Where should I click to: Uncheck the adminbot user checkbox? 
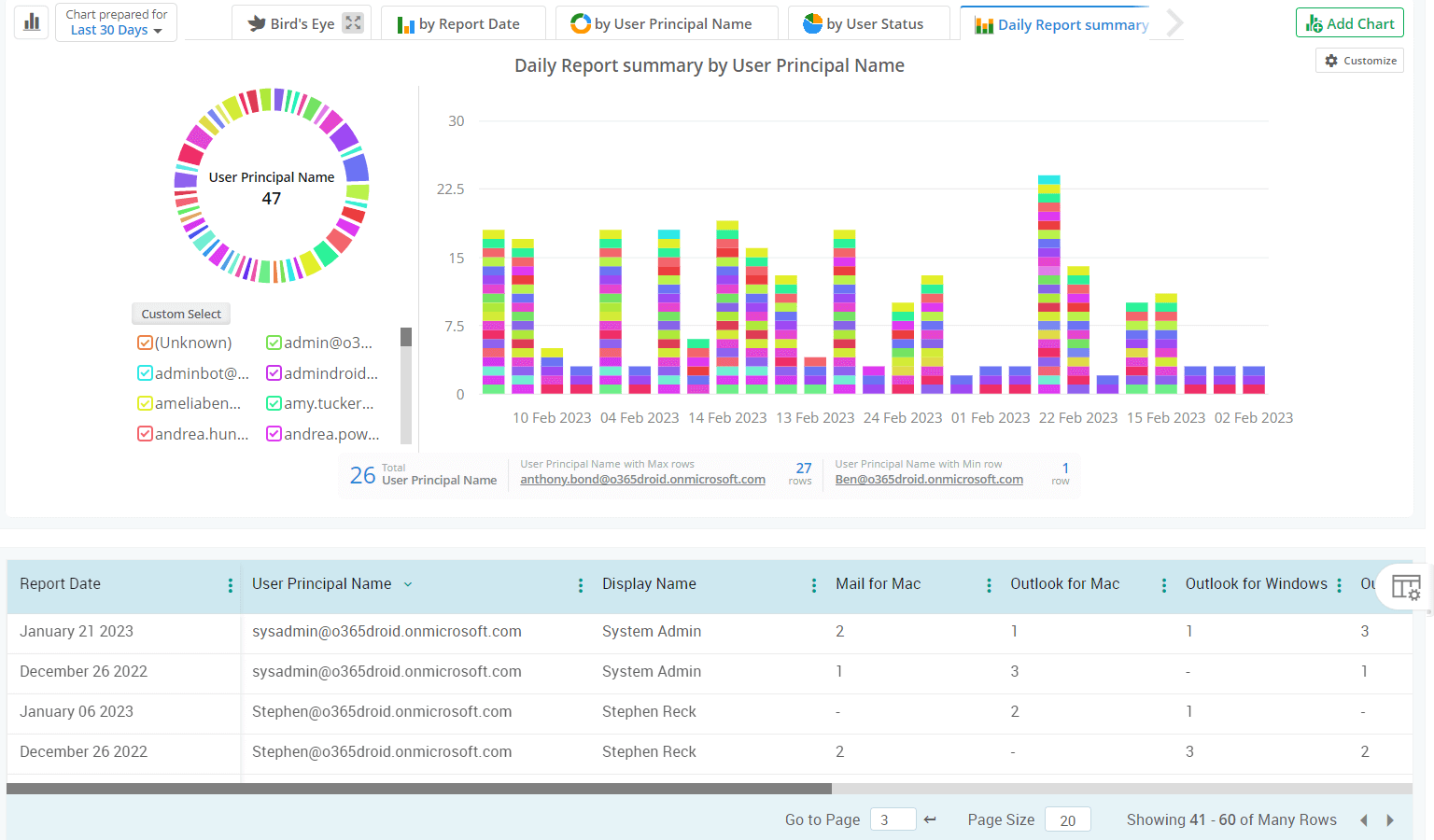coord(146,372)
